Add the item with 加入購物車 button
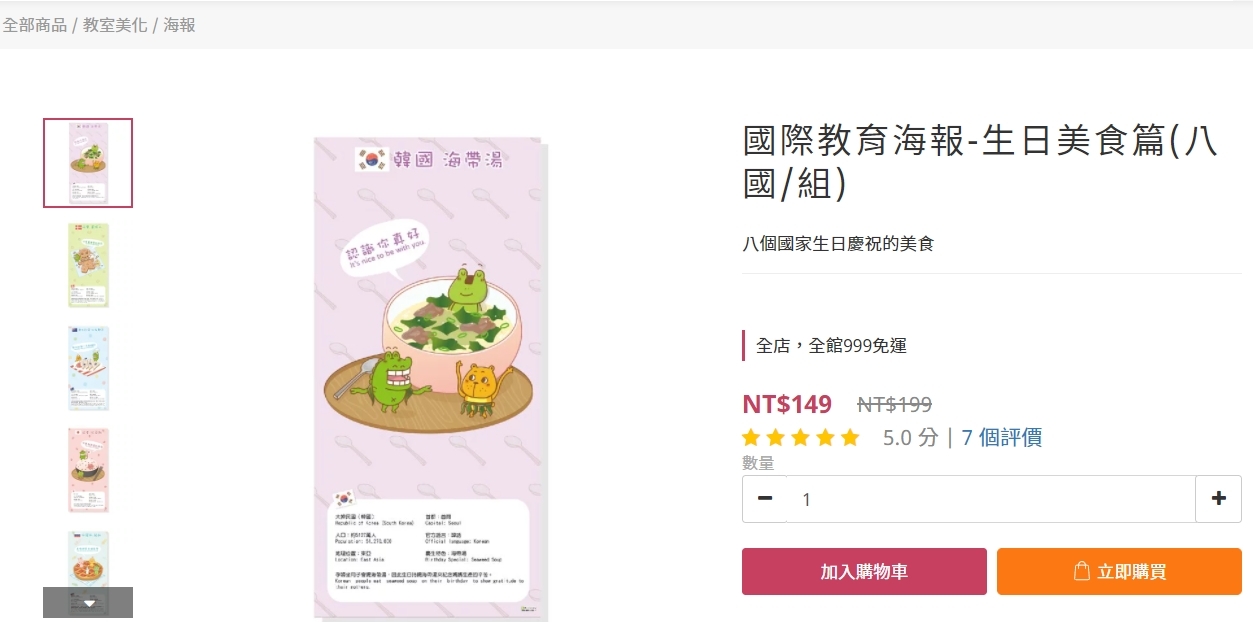The height and width of the screenshot is (622, 1253). 864,572
